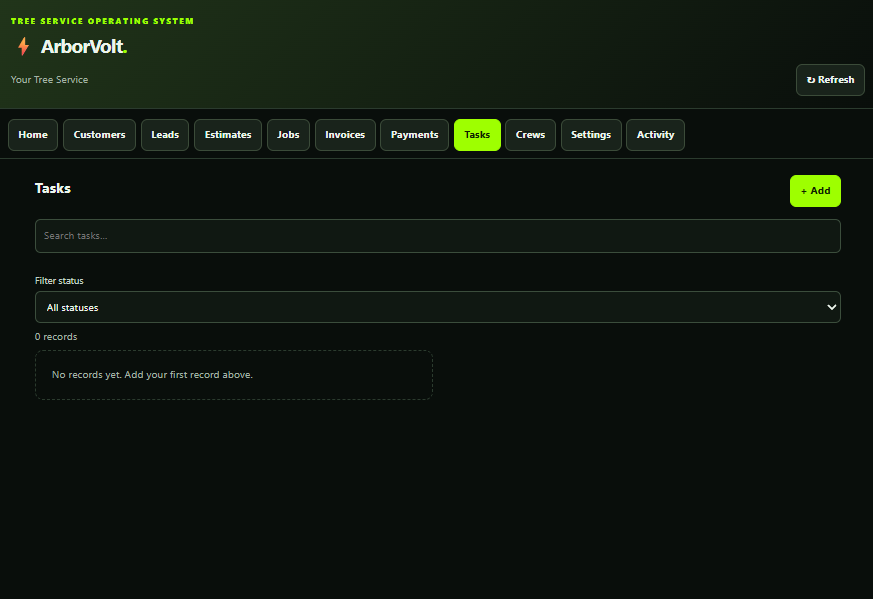Expand the All statuses filter dropdown

pos(438,307)
